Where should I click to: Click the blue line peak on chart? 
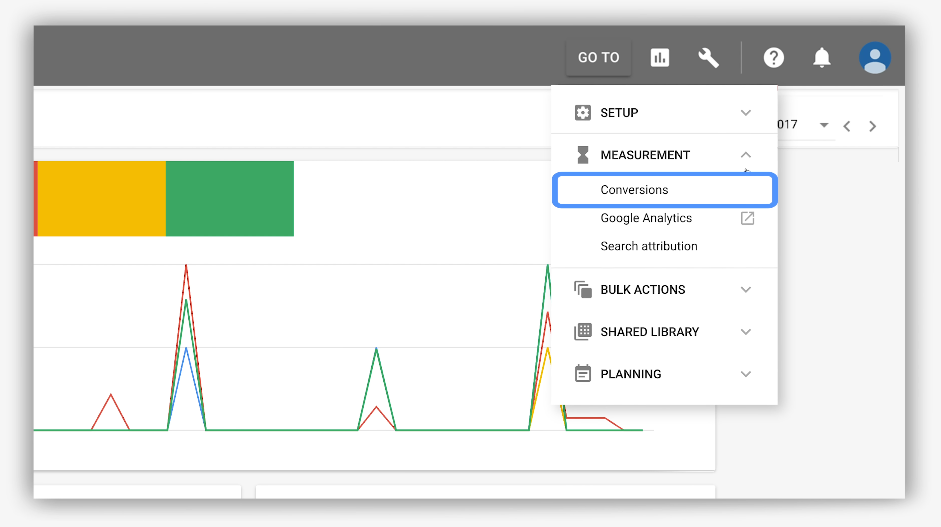pos(187,349)
